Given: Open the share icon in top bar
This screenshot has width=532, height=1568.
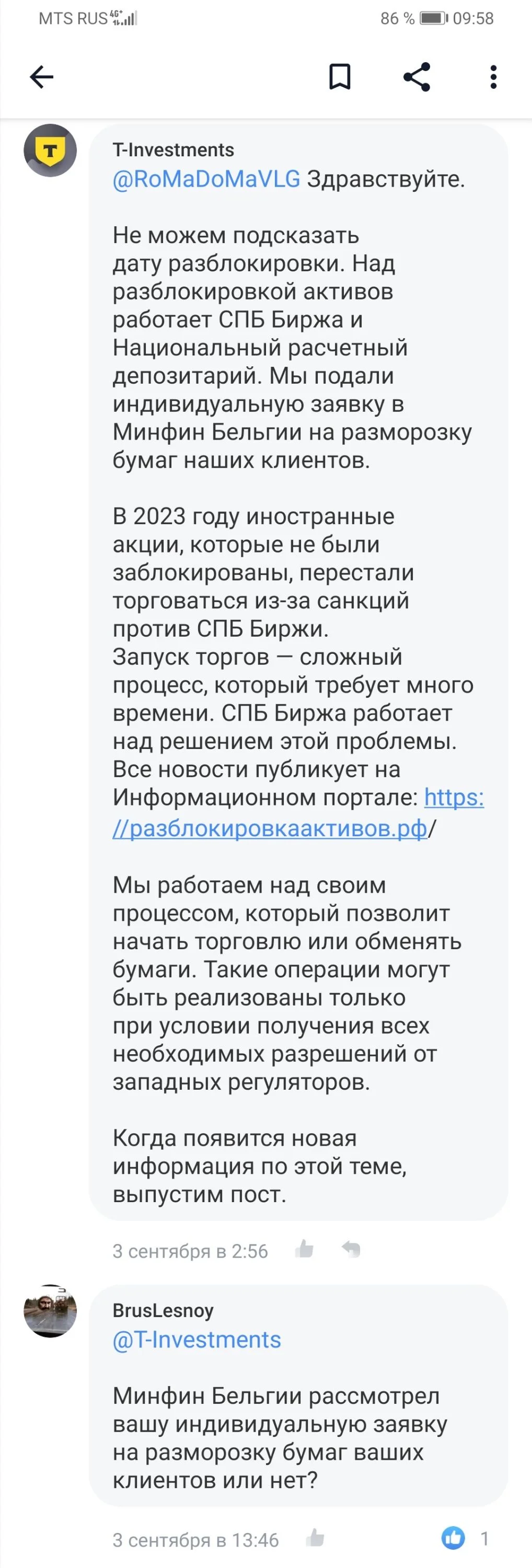Looking at the screenshot, I should click(x=417, y=77).
